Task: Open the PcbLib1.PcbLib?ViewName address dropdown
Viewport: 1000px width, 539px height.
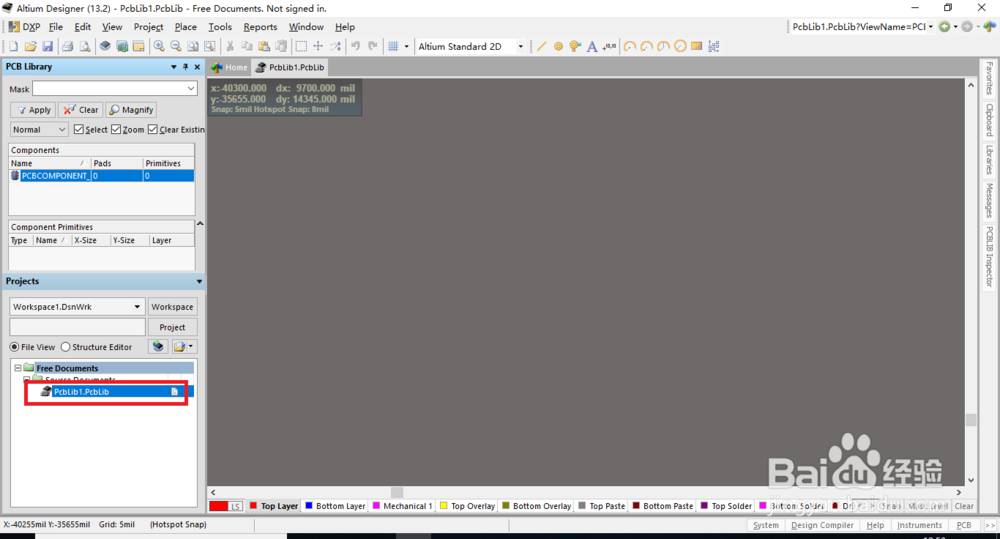Action: [930, 27]
